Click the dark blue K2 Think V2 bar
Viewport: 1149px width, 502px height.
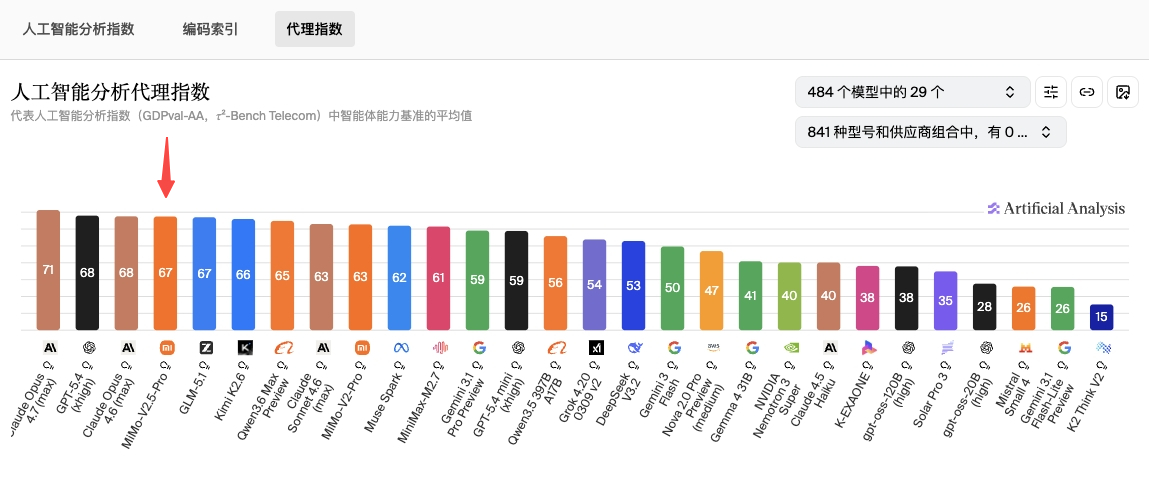pyautogui.click(x=1102, y=317)
